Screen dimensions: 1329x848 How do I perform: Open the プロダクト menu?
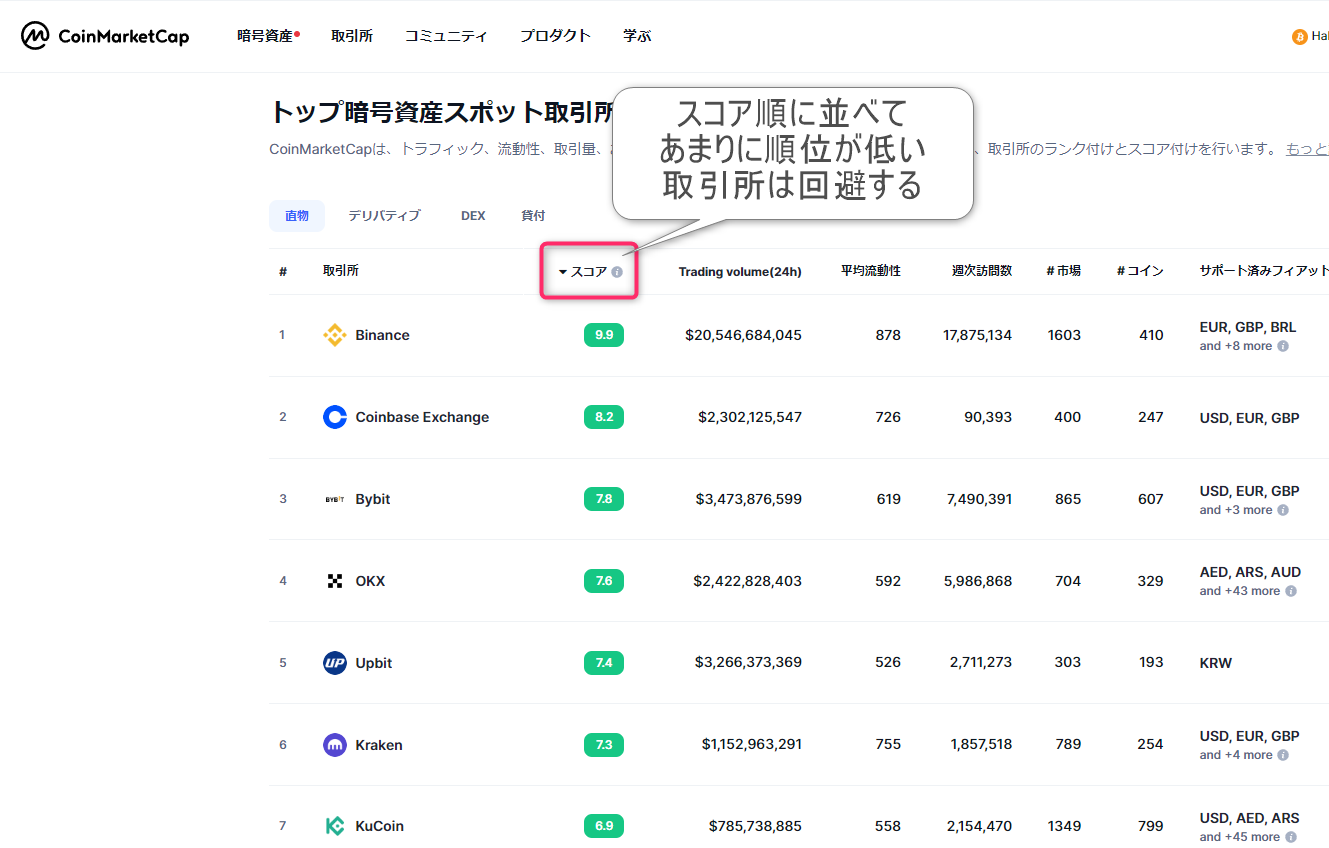point(555,36)
